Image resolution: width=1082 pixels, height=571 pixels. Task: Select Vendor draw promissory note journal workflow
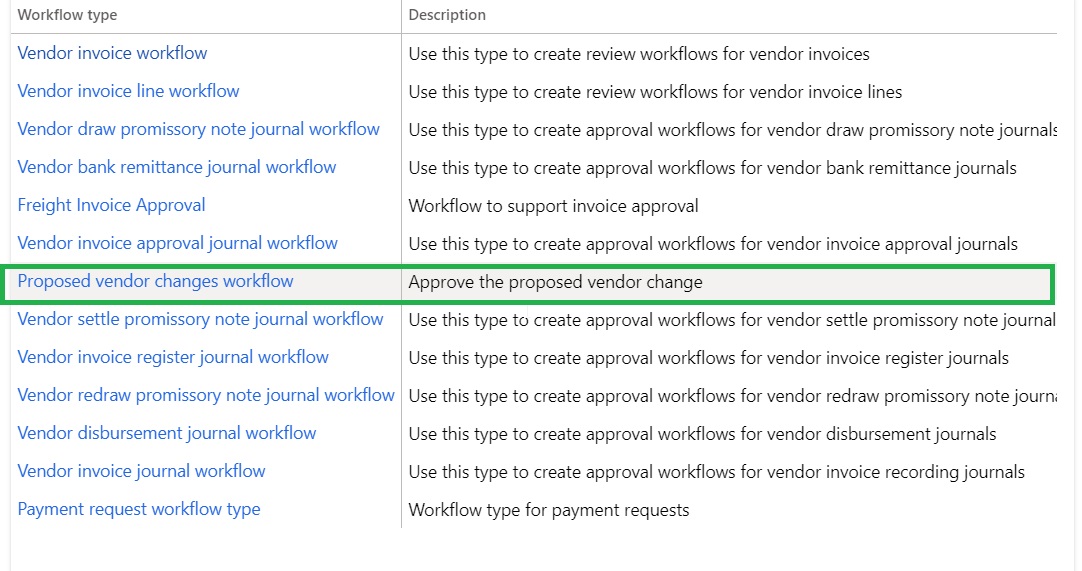198,129
